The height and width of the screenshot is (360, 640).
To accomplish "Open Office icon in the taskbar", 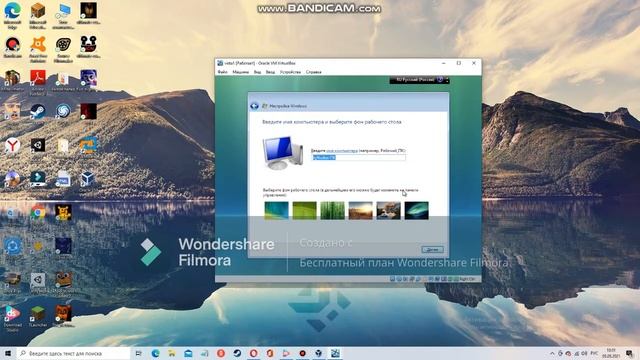I will coord(270,353).
